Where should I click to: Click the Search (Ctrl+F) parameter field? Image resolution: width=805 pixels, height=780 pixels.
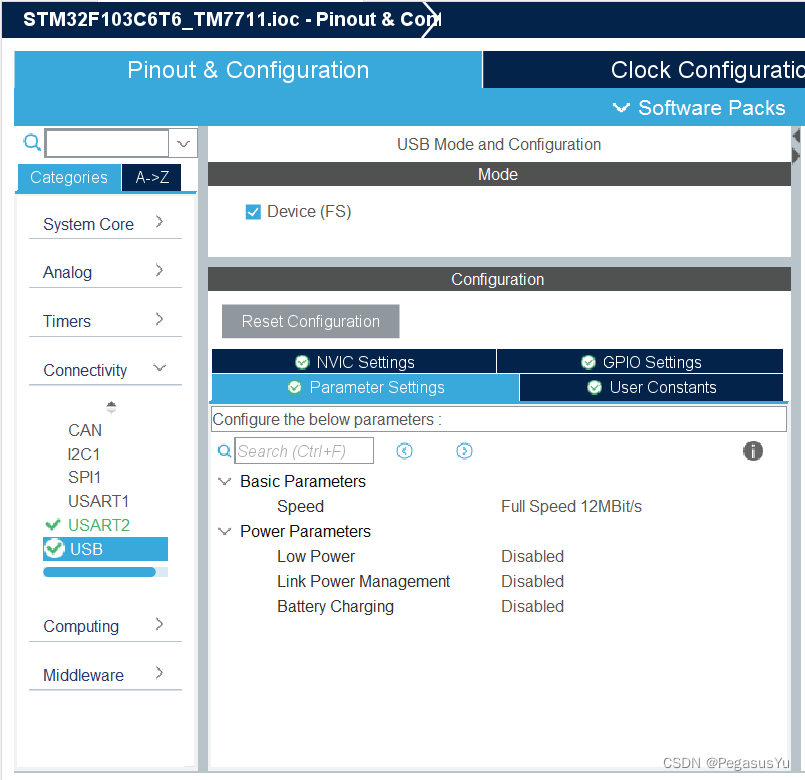pyautogui.click(x=304, y=451)
